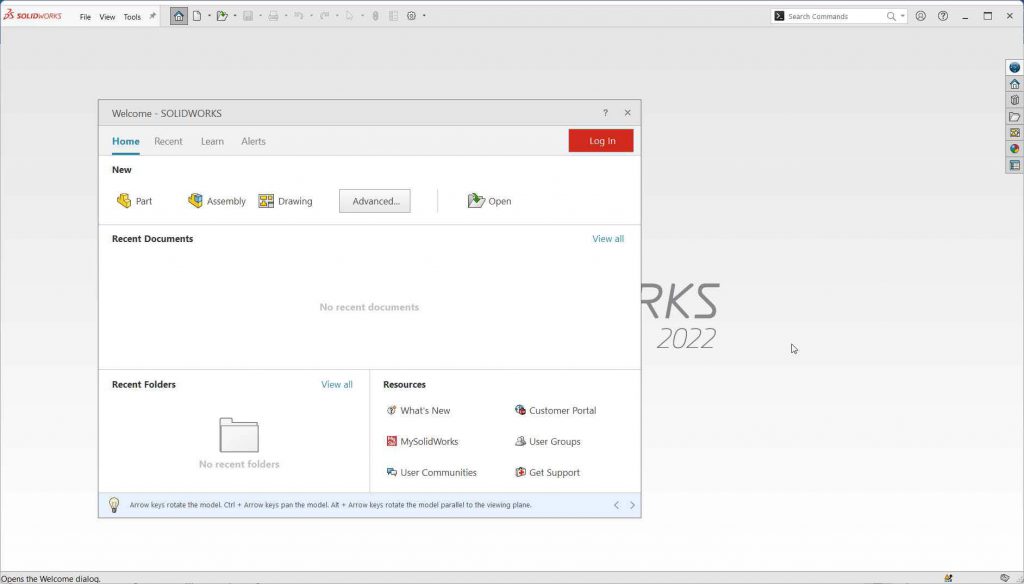Open User Communities resource link
Image resolution: width=1024 pixels, height=584 pixels.
click(x=432, y=472)
